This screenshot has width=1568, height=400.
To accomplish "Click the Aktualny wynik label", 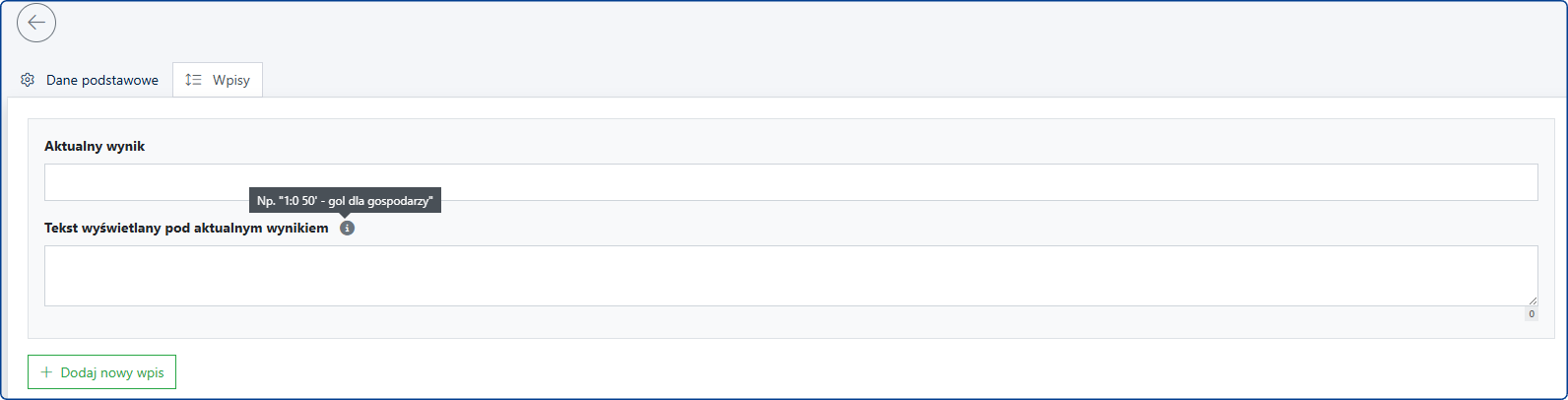I will (x=95, y=146).
